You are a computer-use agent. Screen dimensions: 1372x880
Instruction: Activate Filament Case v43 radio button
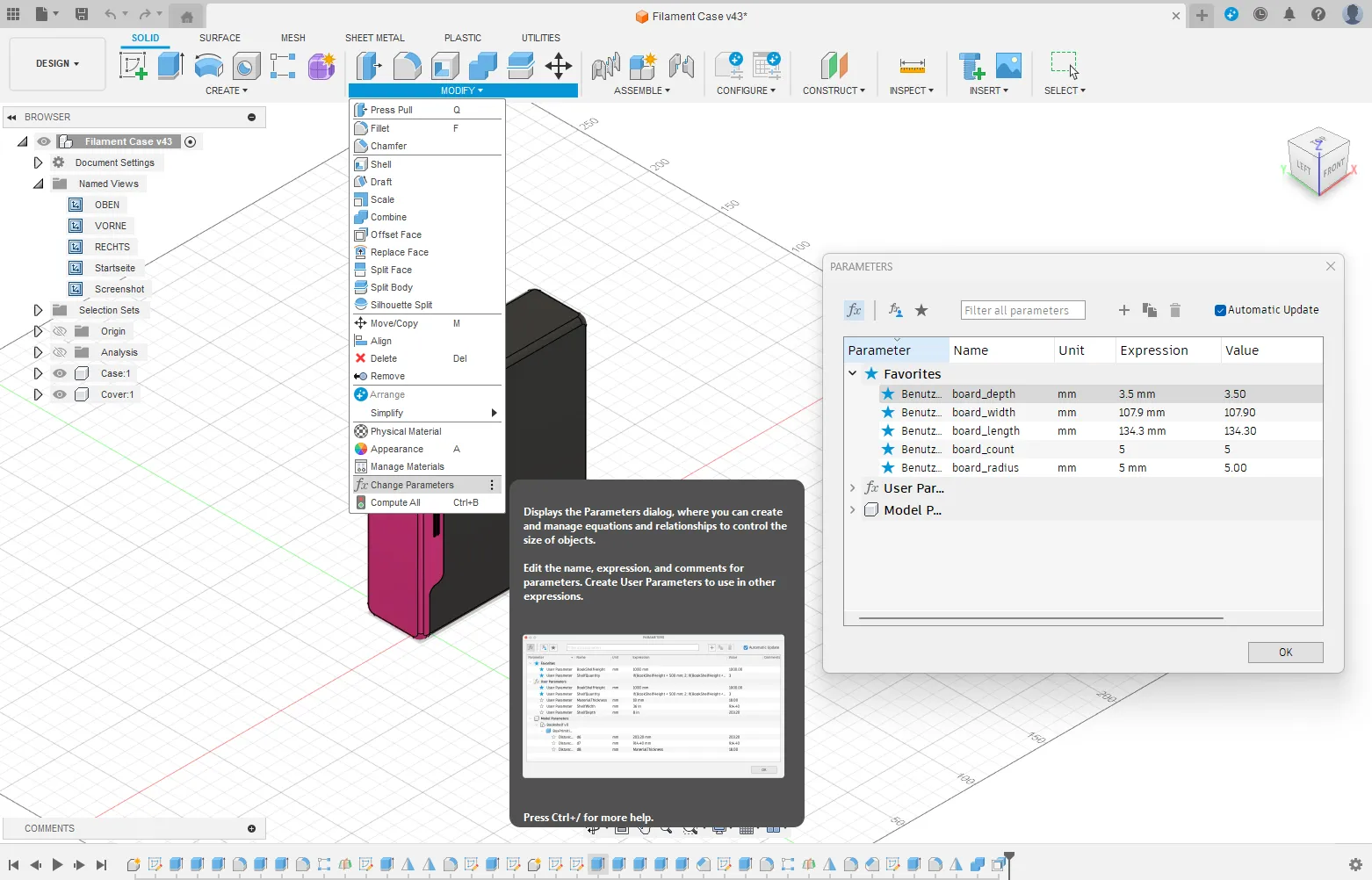tap(191, 141)
